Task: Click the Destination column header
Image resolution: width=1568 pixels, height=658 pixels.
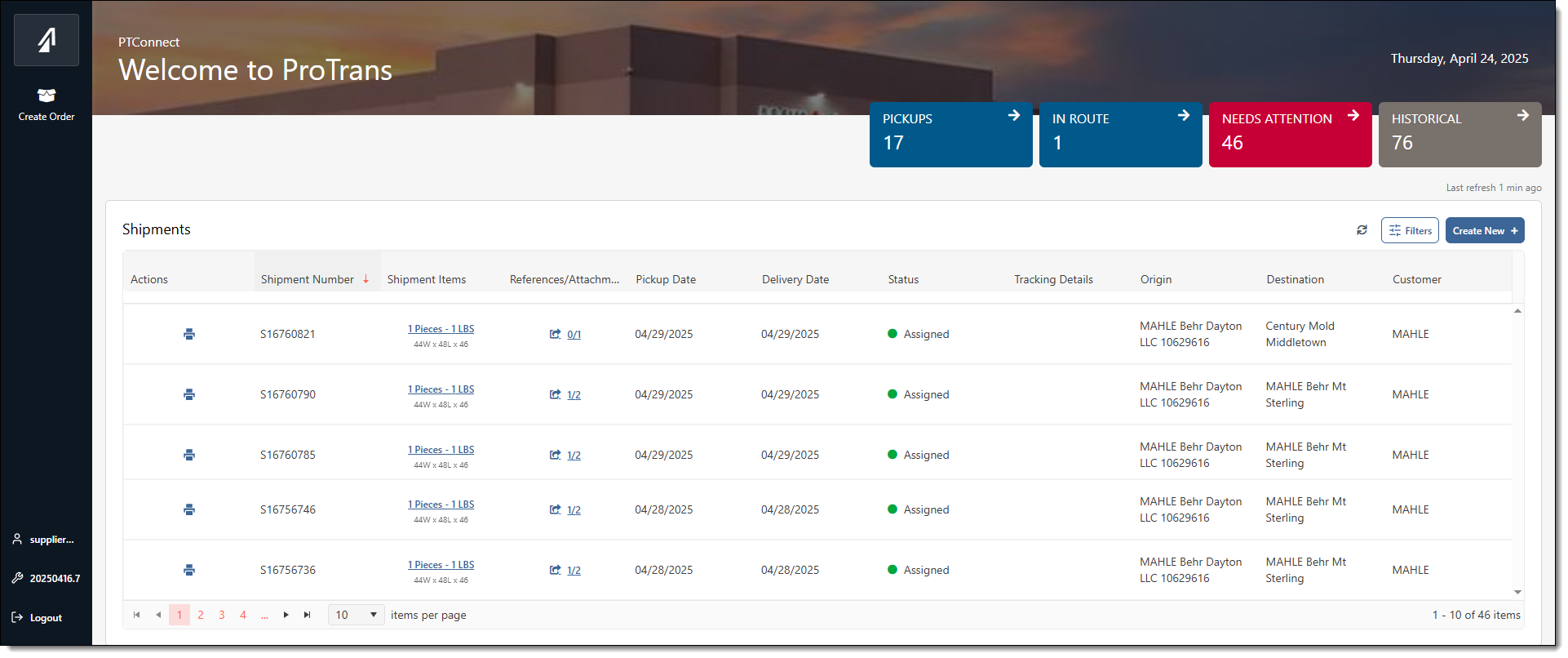Action: coord(1296,279)
